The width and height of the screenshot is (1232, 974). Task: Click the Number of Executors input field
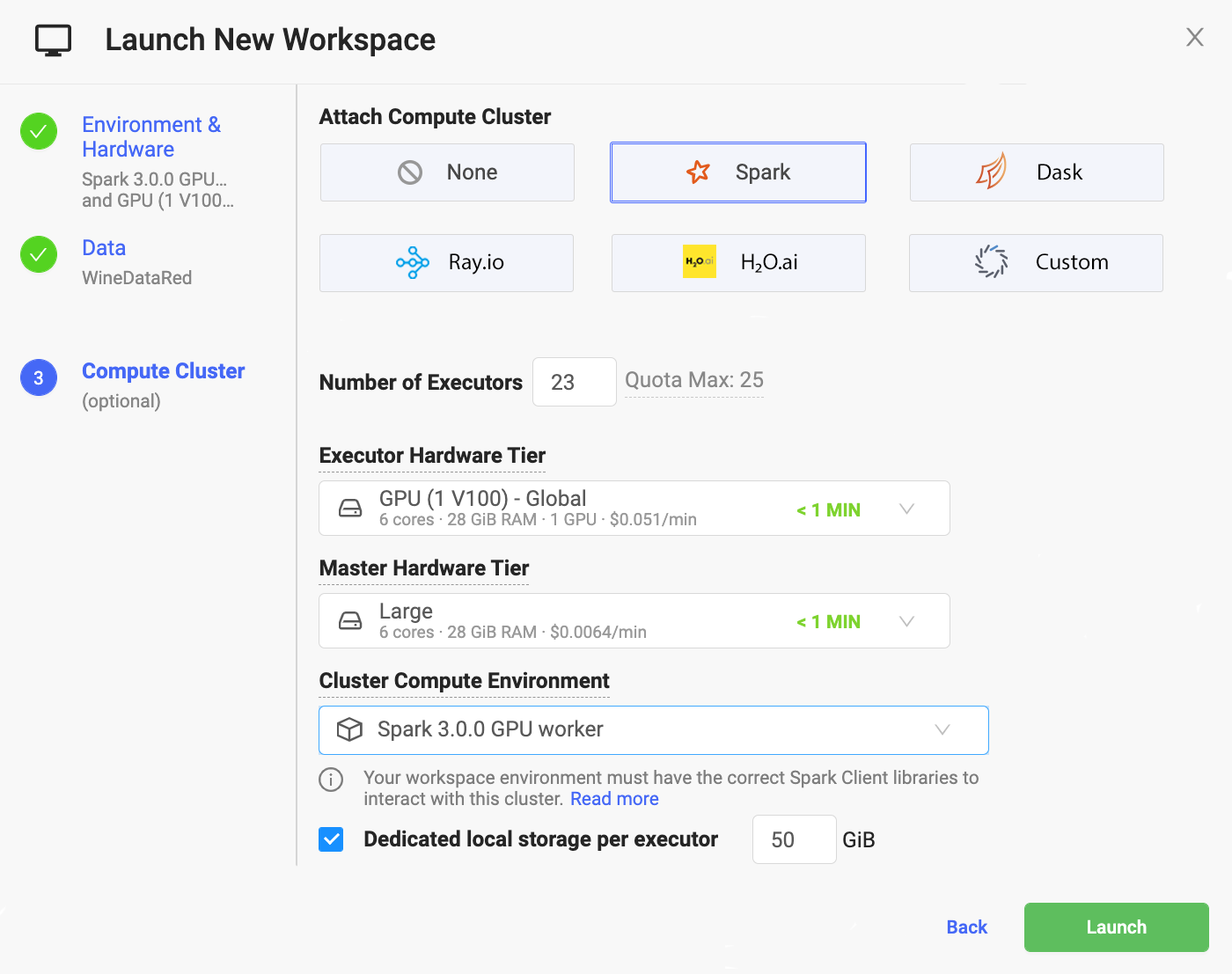[574, 382]
